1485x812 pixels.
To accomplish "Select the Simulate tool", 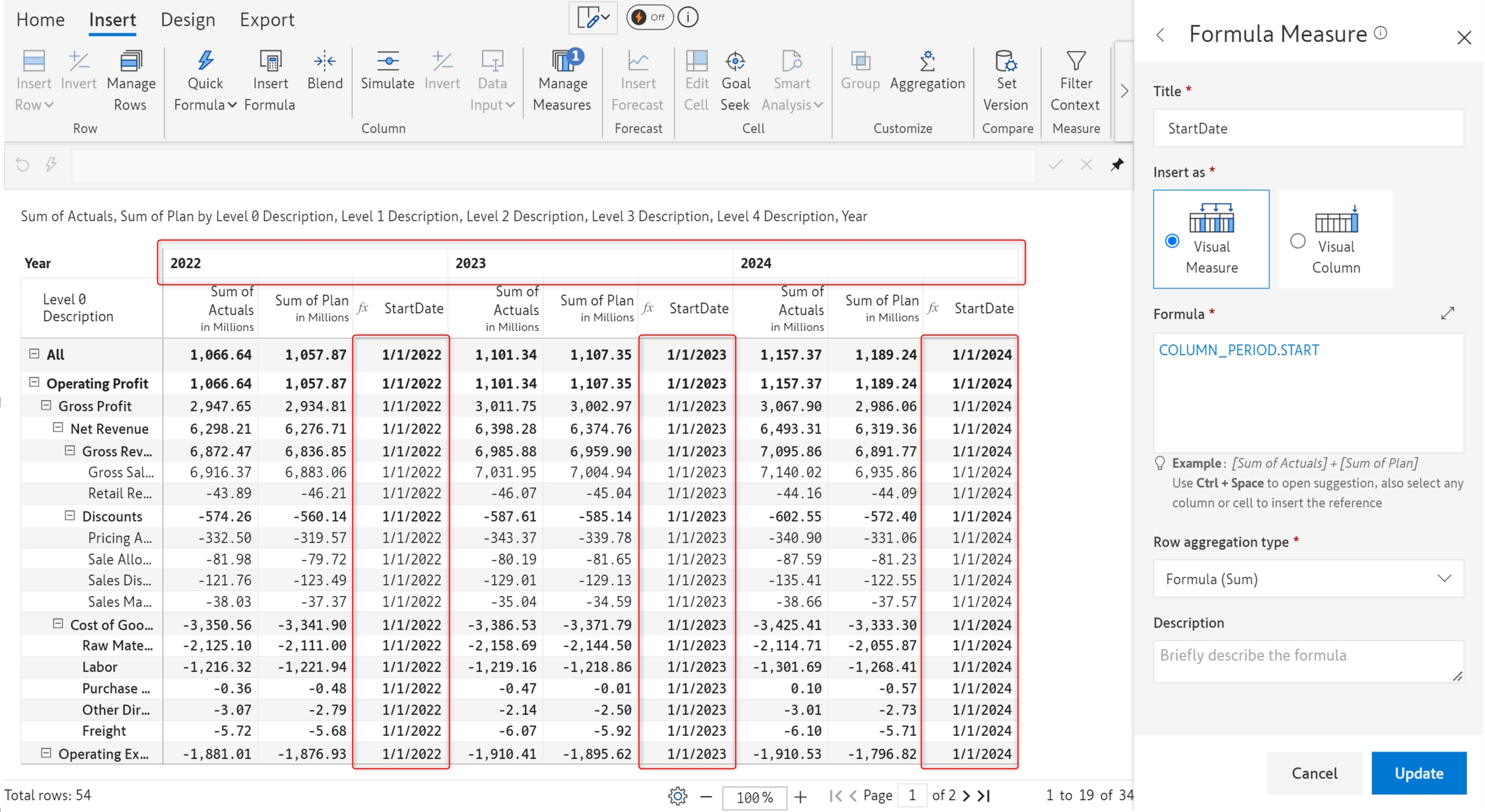I will coord(387,62).
